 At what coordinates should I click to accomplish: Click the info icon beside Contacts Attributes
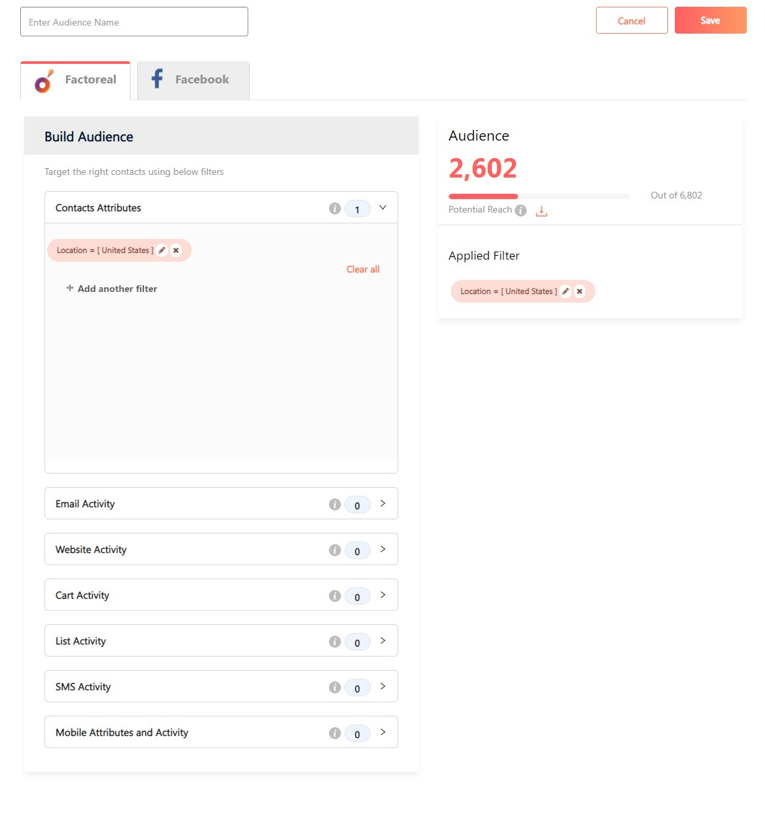[335, 208]
